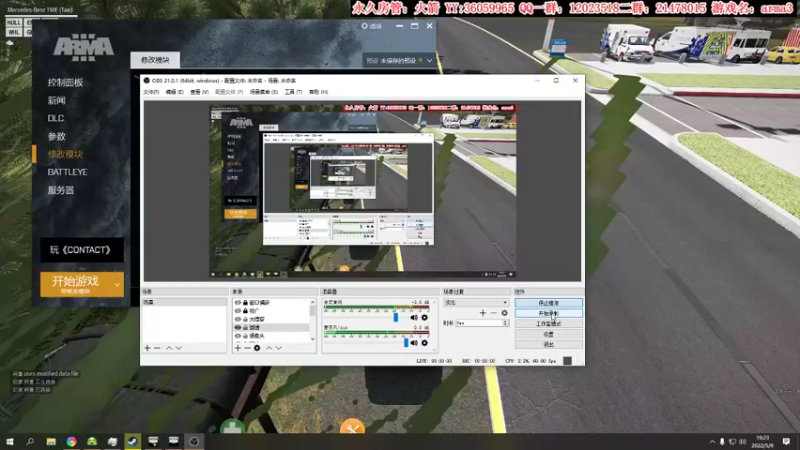The width and height of the screenshot is (800, 450).
Task: Remove the selected scene with minus icon
Action: pos(157,348)
